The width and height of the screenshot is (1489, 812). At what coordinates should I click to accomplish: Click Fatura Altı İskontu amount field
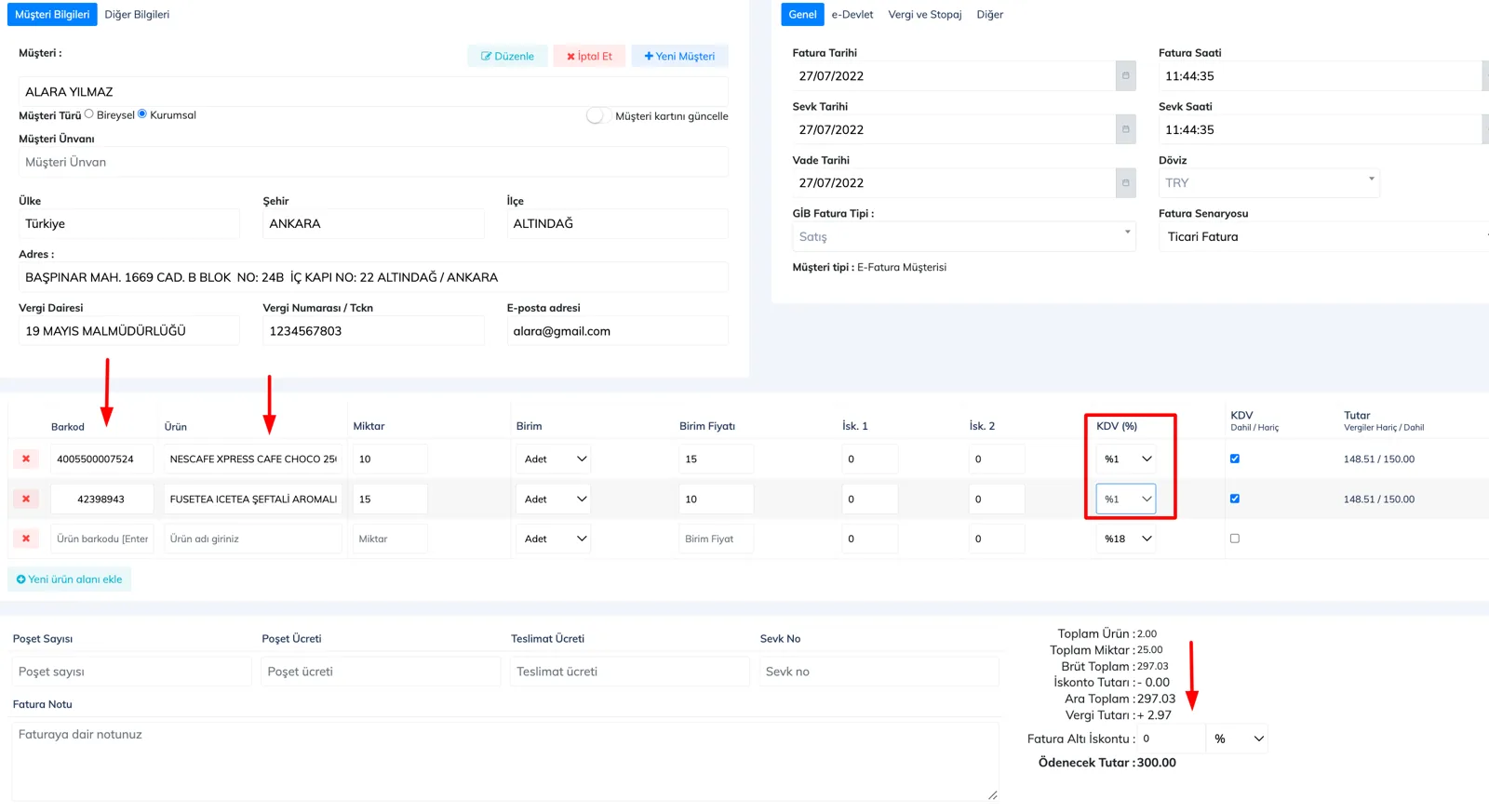tap(1171, 739)
